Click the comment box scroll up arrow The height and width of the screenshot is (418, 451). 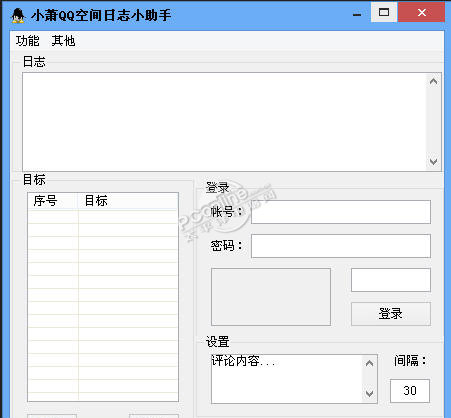pos(369,363)
